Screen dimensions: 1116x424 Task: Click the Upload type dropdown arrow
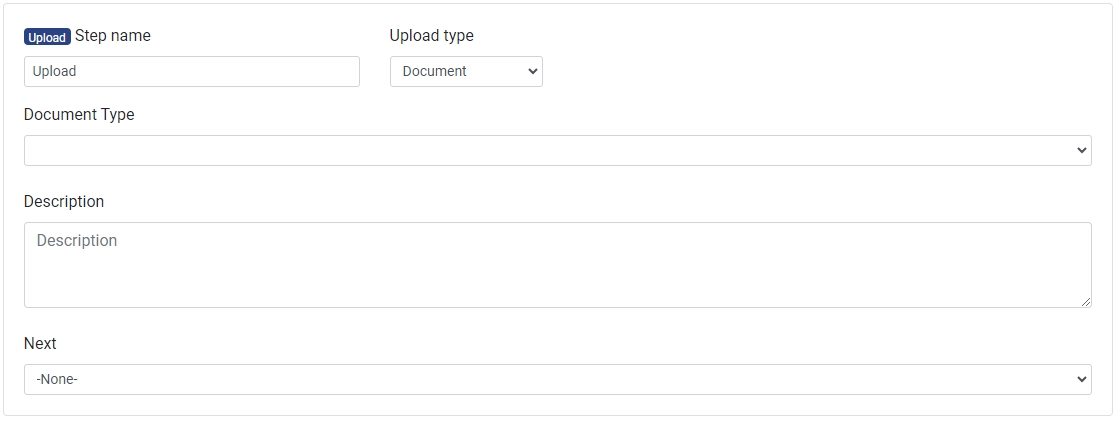tap(532, 72)
